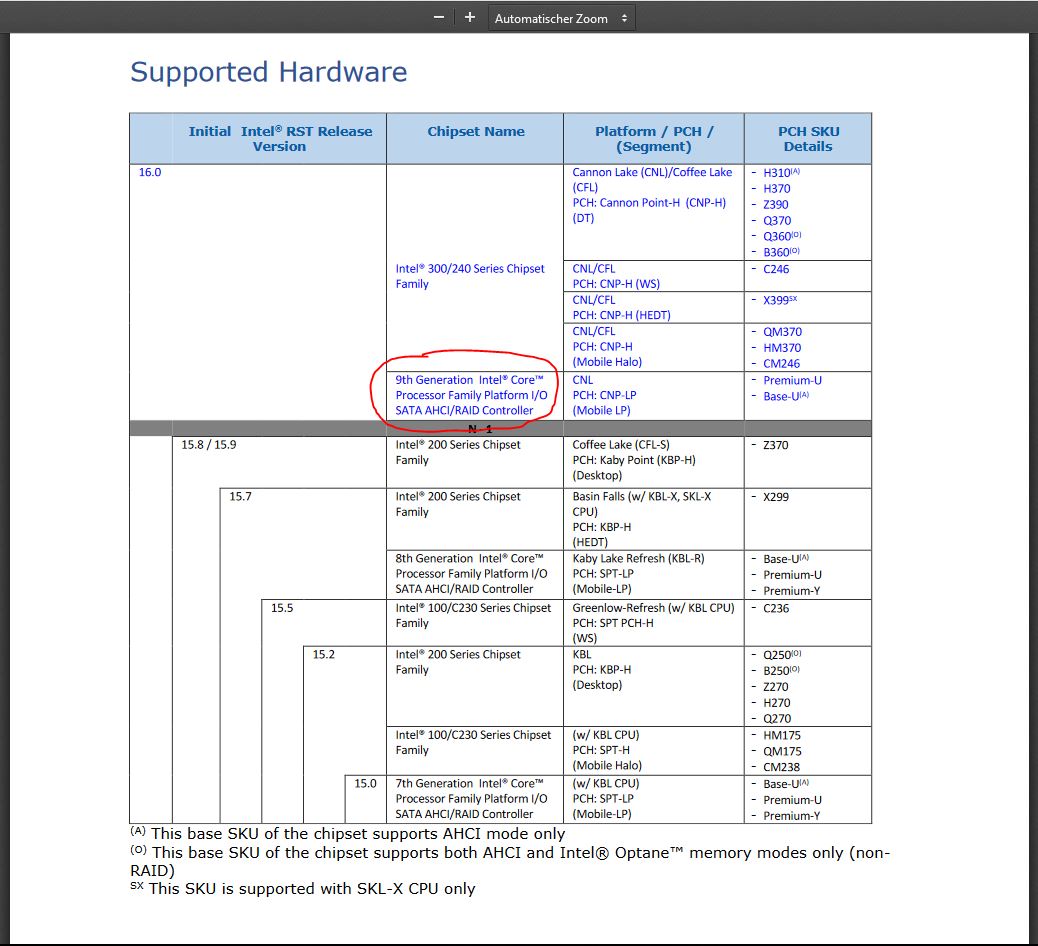Click the SKL-X CPU only footnote
This screenshot has height=946, width=1038.
click(x=303, y=888)
